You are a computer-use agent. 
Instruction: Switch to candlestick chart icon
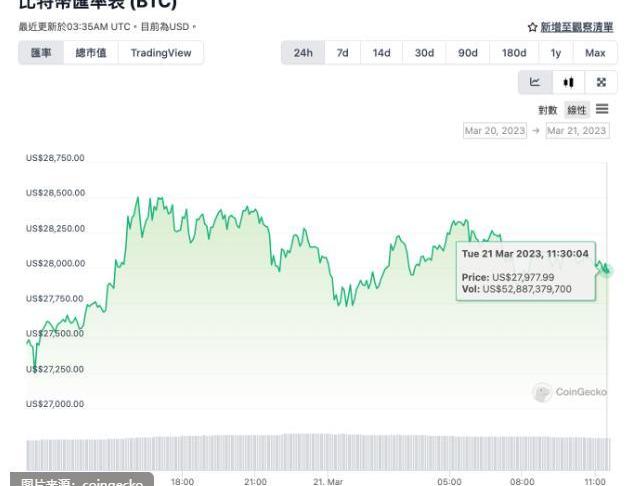(568, 82)
